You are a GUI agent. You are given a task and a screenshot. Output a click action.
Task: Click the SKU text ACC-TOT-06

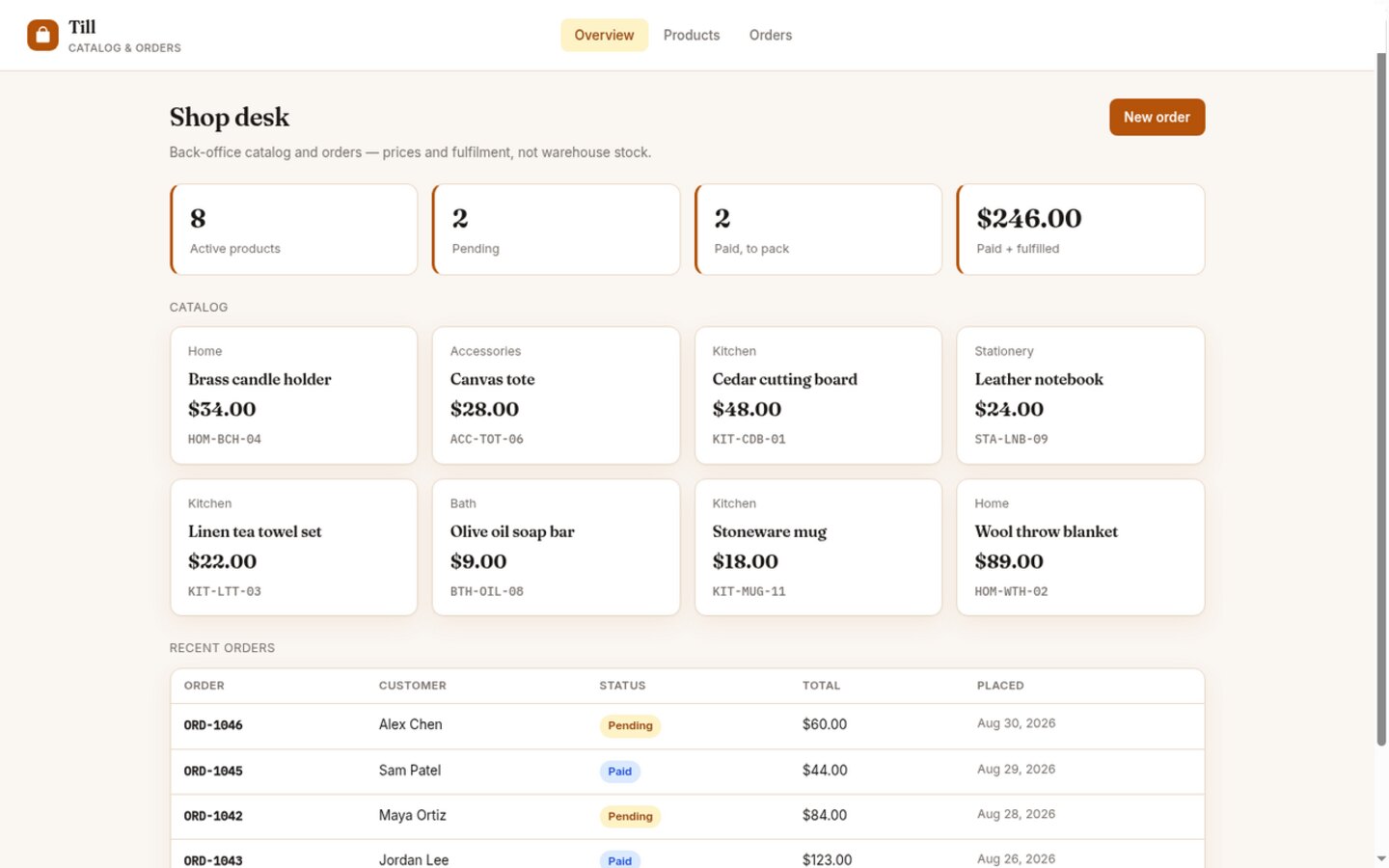coord(486,439)
